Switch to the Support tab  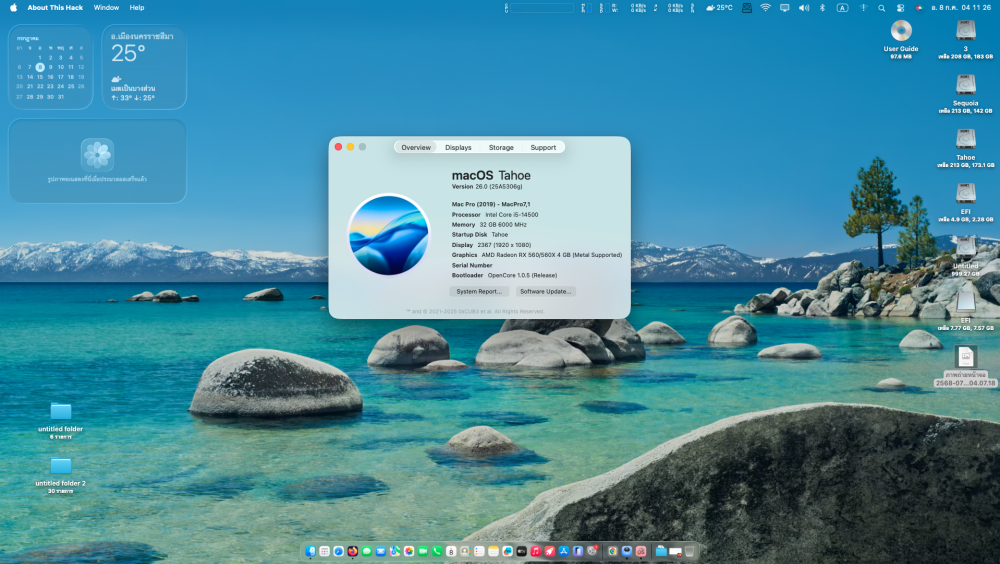[x=543, y=147]
